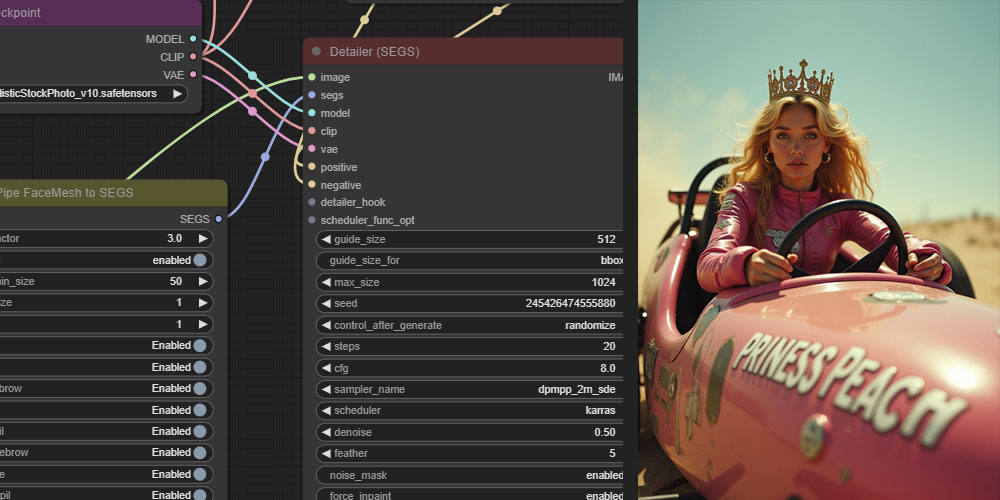Click midpoint dot on the blue SEGS wire
The width and height of the screenshot is (1000, 500).
(x=265, y=157)
